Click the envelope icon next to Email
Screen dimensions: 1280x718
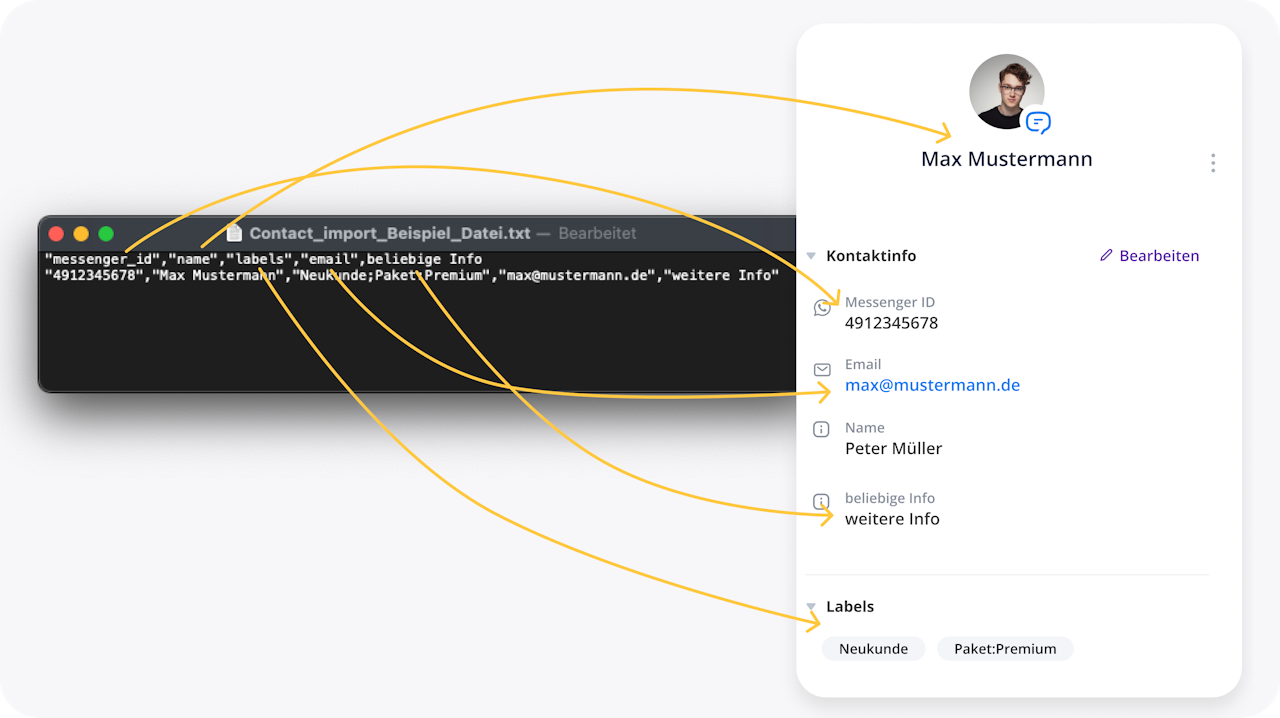[822, 370]
